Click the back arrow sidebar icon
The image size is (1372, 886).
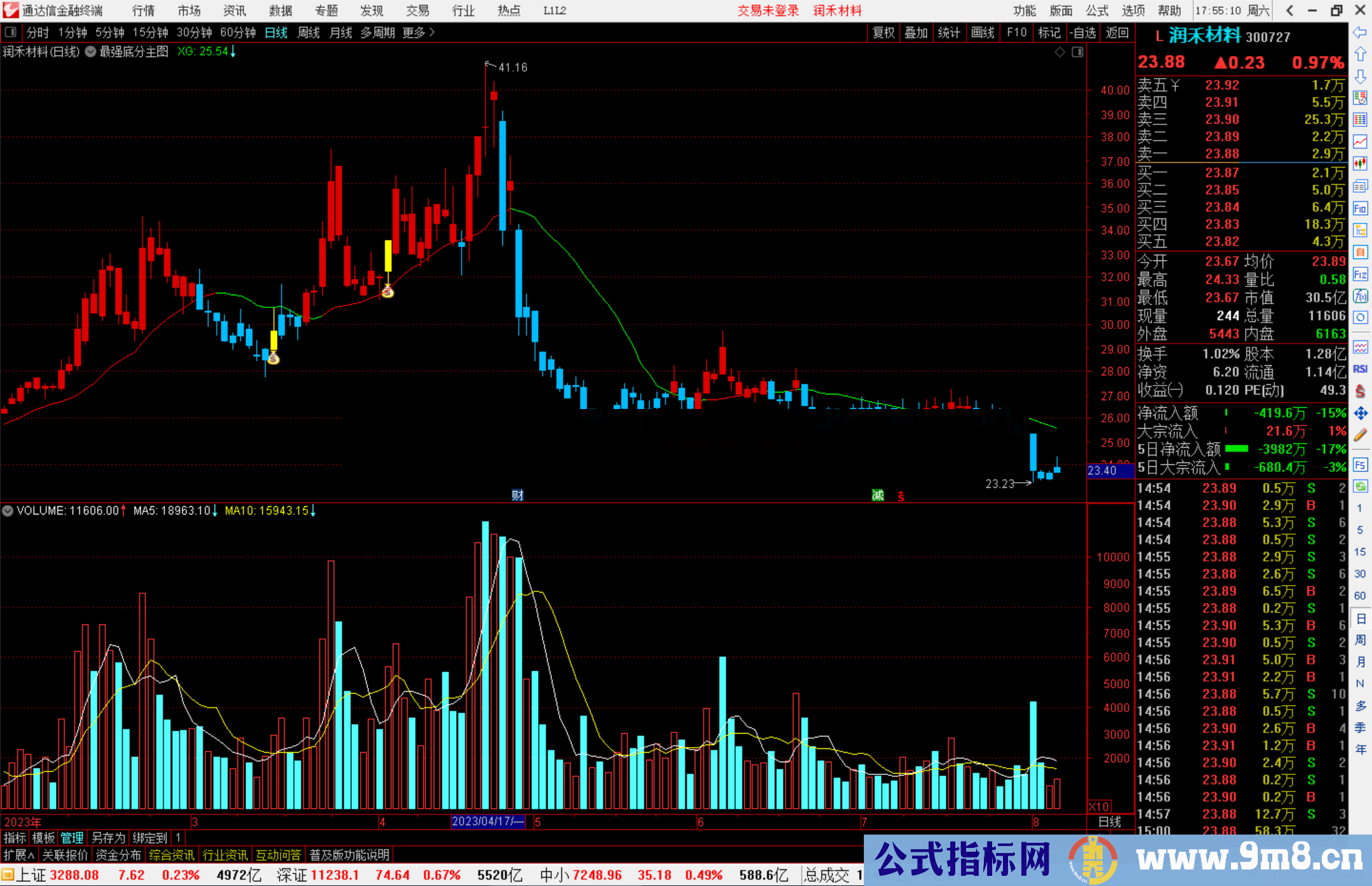(1360, 32)
